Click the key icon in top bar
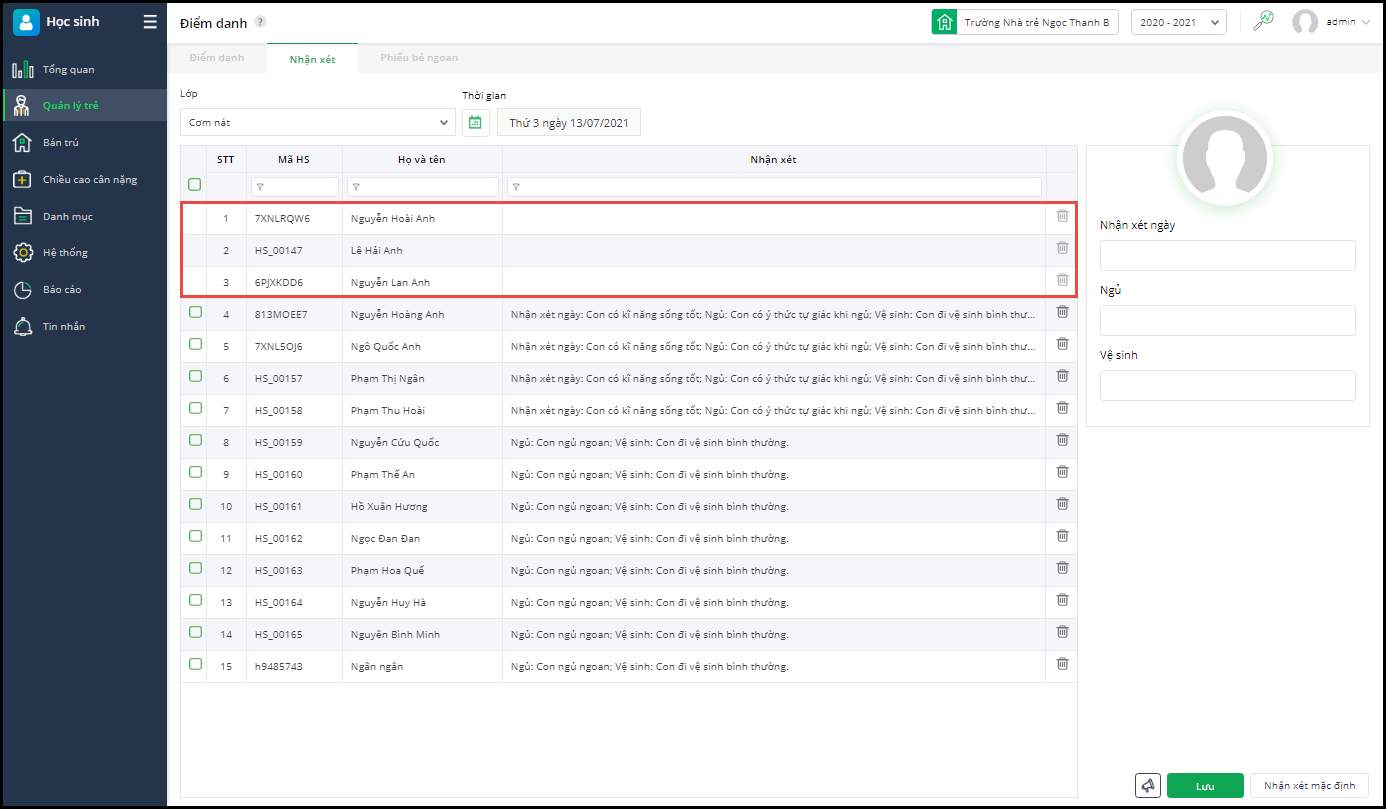 click(x=1263, y=21)
